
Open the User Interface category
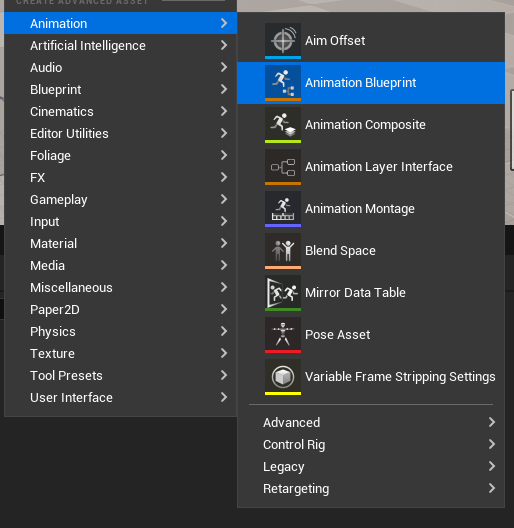[x=121, y=397]
